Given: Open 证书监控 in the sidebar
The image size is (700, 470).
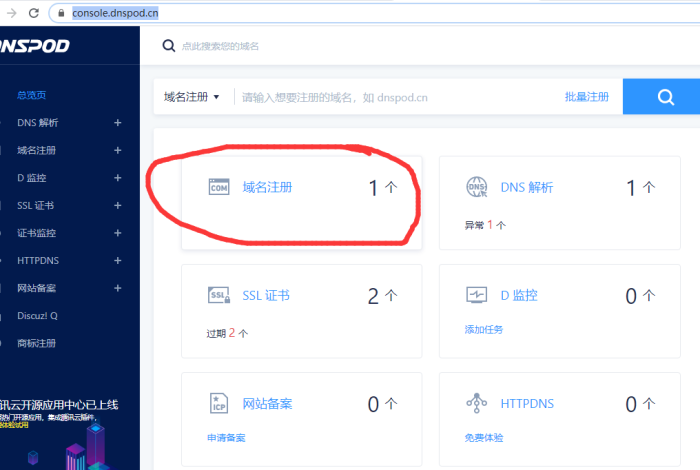Looking at the screenshot, I should [x=36, y=233].
